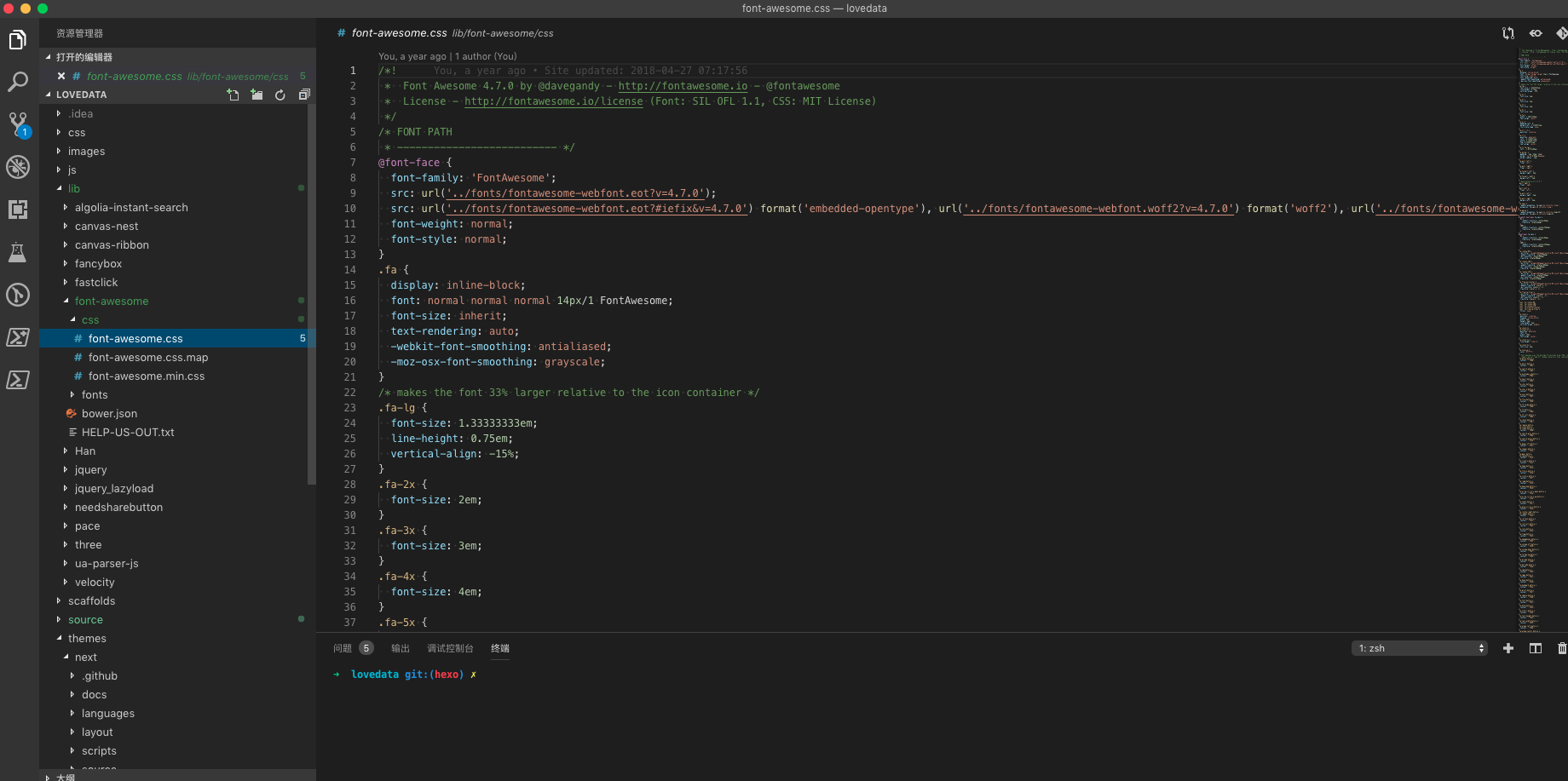This screenshot has width=1568, height=781.
Task: Follow the fontawesome-webfont.woff2 URL on line 10
Action: click(x=1098, y=209)
